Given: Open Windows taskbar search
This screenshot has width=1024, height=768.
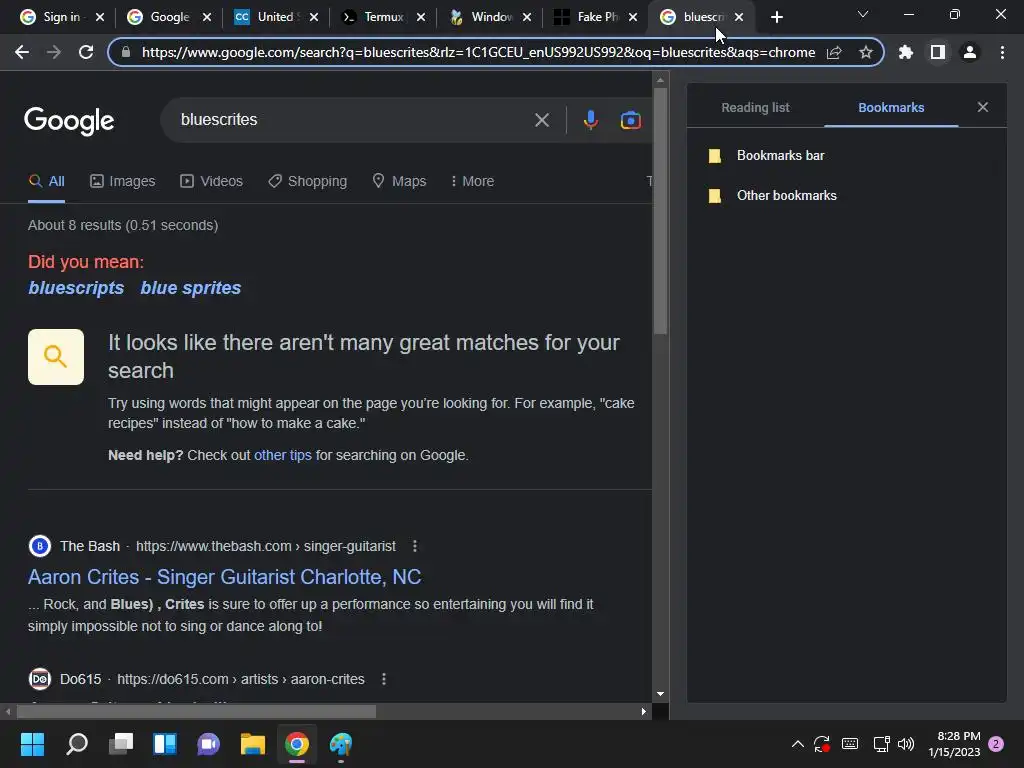Looking at the screenshot, I should [77, 744].
